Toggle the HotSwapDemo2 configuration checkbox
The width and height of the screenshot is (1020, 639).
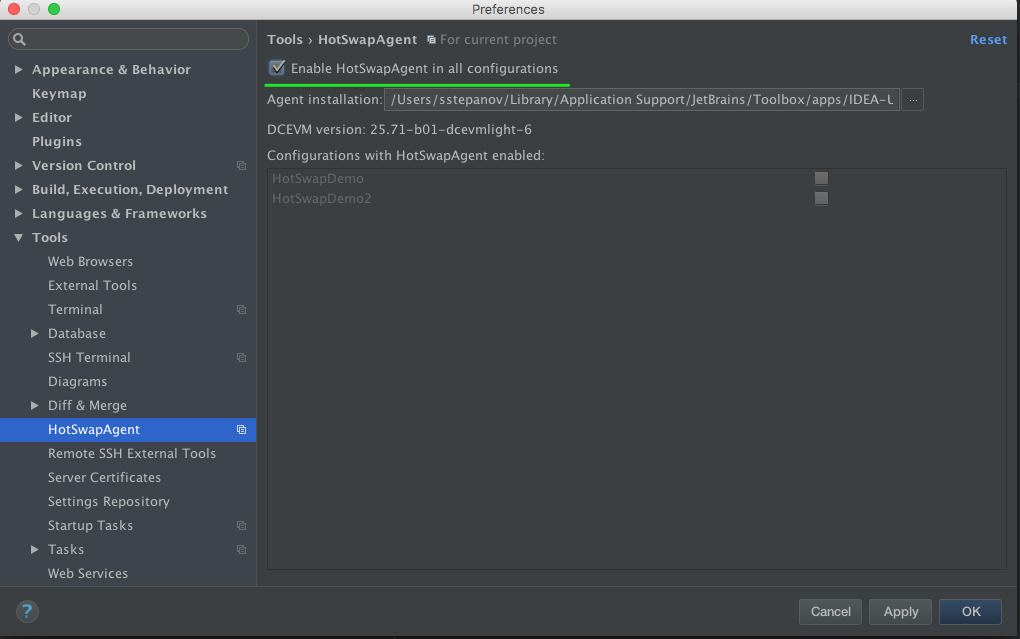(x=821, y=198)
